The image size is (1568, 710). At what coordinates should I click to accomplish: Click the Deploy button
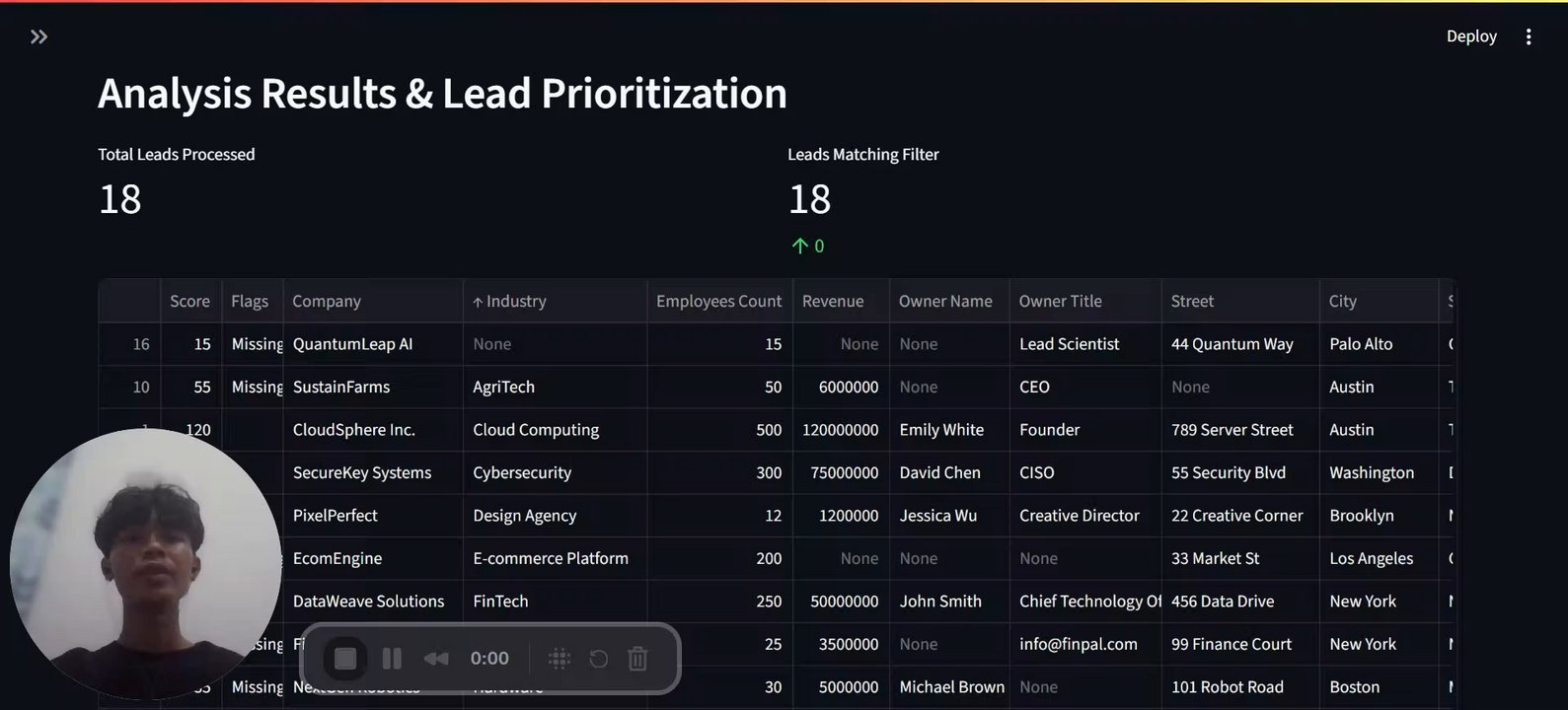tap(1470, 36)
